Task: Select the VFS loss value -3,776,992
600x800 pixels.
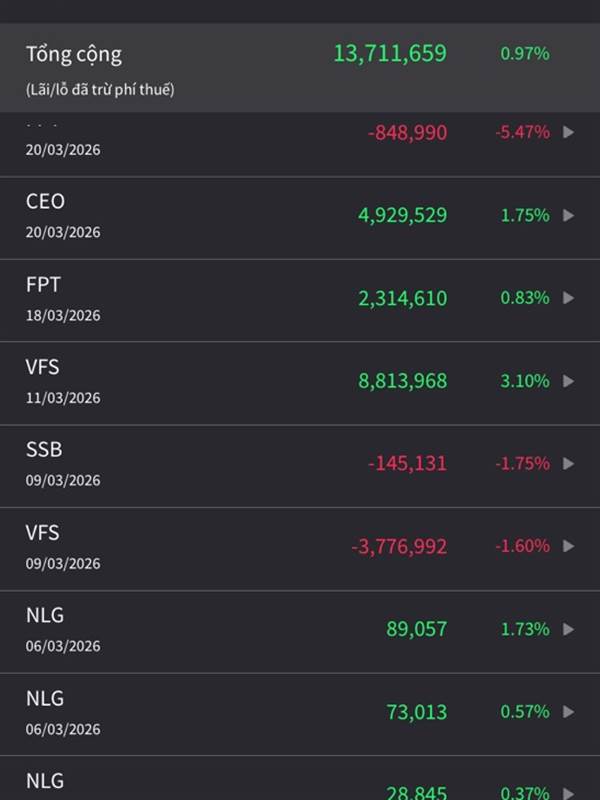Action: click(399, 546)
